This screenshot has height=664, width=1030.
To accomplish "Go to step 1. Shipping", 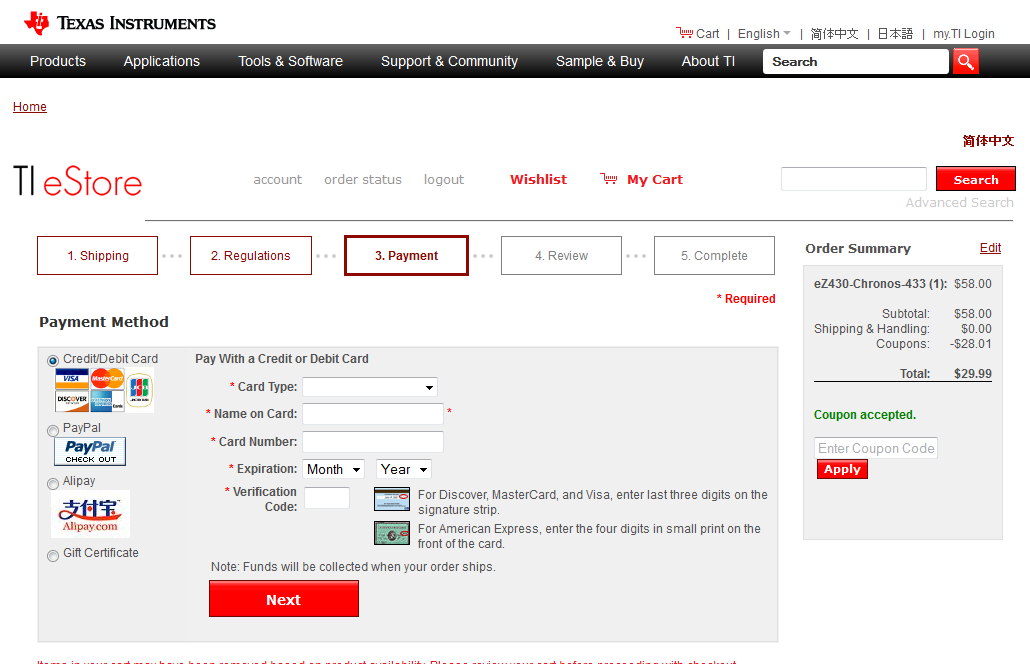I will pyautogui.click(x=97, y=255).
